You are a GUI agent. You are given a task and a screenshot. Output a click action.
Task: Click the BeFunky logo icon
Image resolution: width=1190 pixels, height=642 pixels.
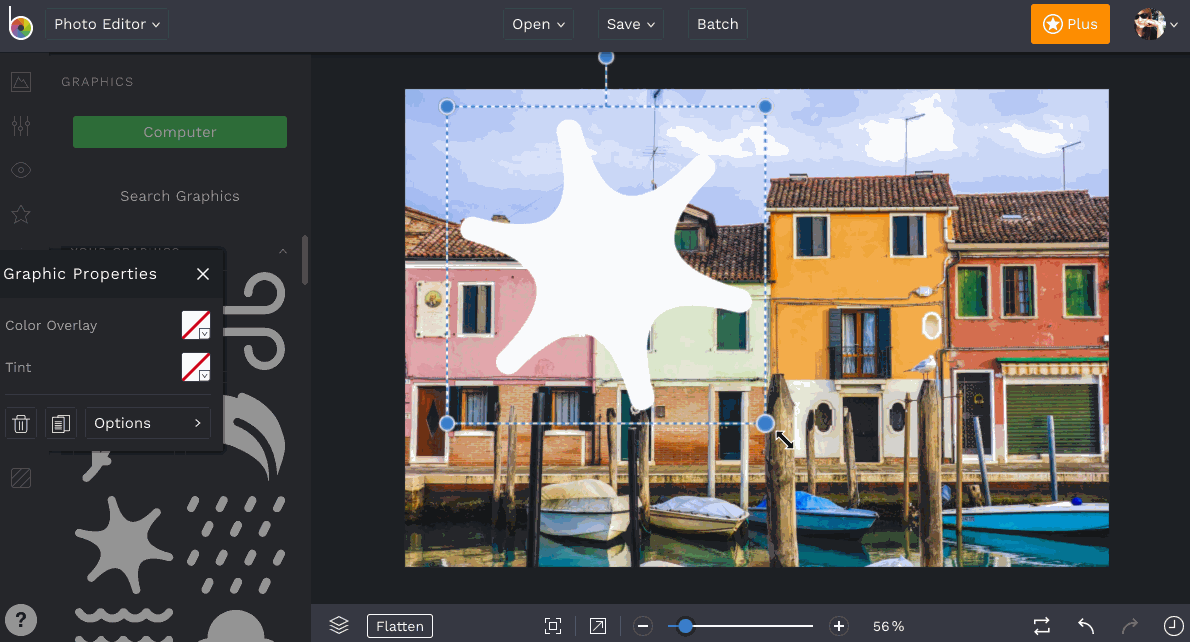[x=20, y=25]
